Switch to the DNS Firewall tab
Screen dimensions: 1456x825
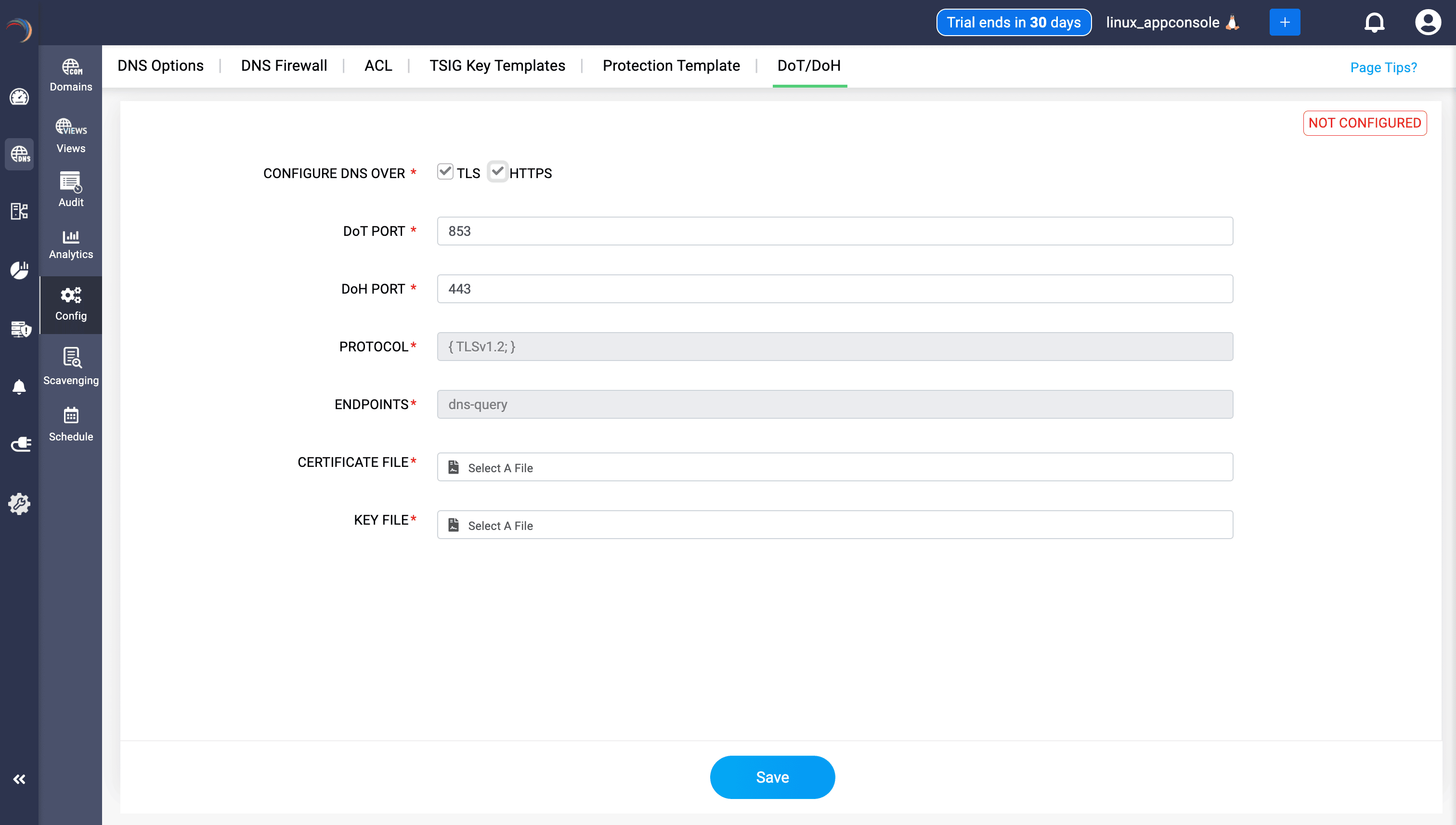pos(284,66)
